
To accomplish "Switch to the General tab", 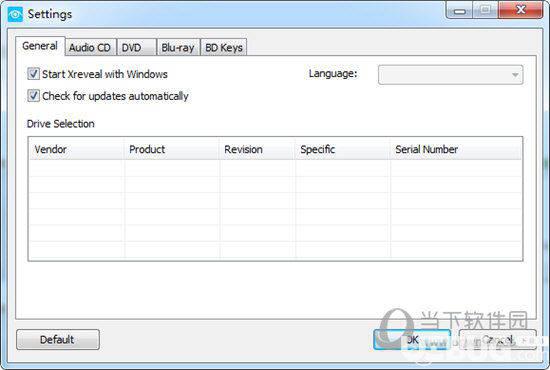I will pyautogui.click(x=40, y=46).
